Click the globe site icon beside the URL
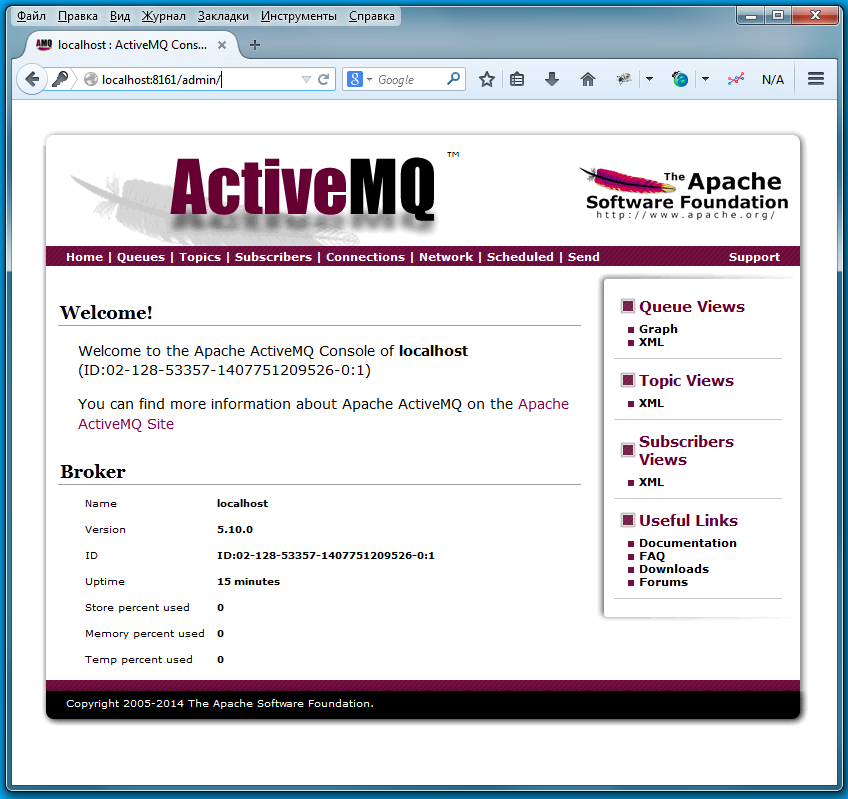Image resolution: width=848 pixels, height=799 pixels. 91,80
